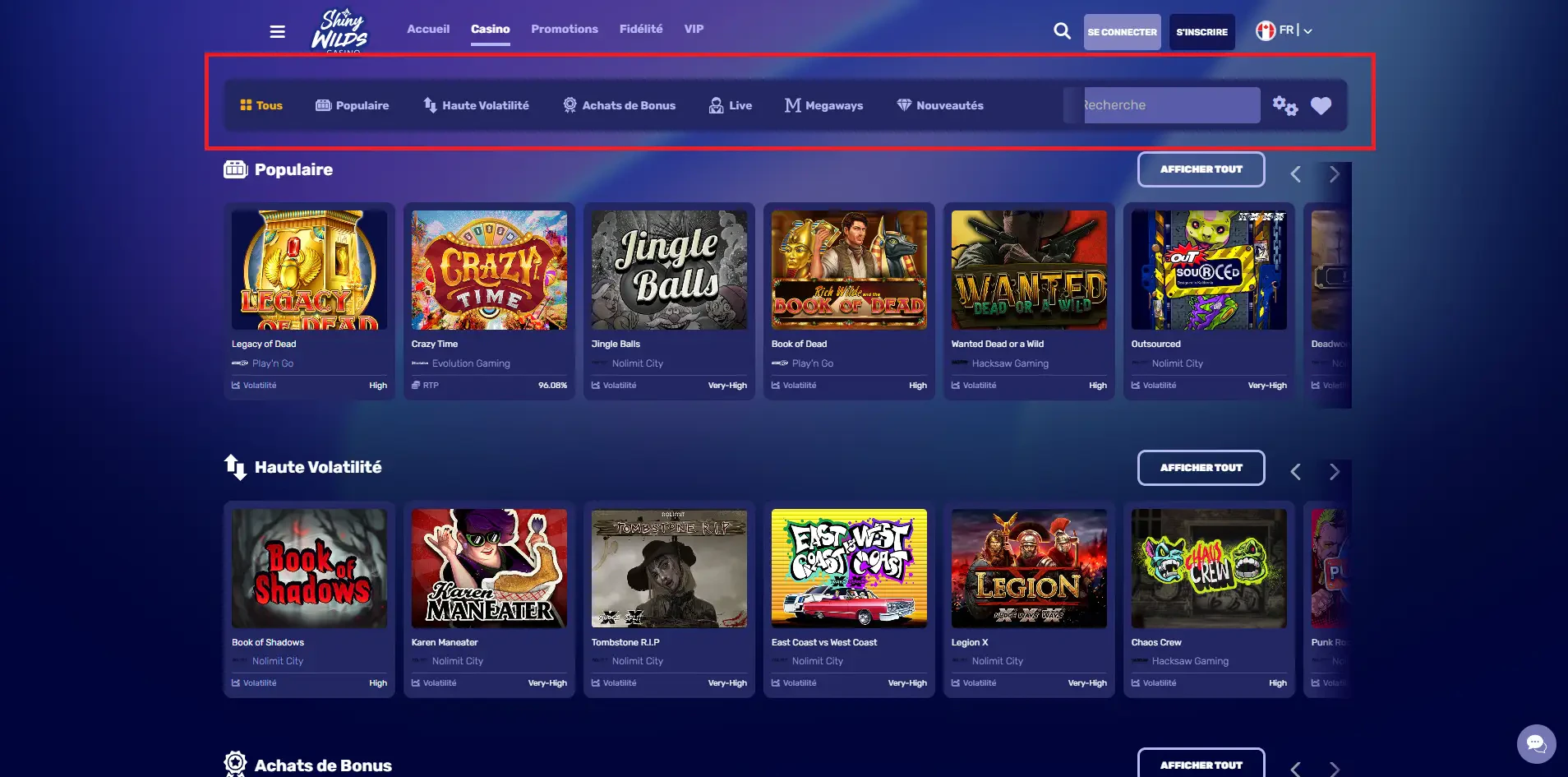Viewport: 1568px width, 777px height.
Task: Click Hacksaw Gaming provider under Chaos Crew
Action: (1190, 661)
